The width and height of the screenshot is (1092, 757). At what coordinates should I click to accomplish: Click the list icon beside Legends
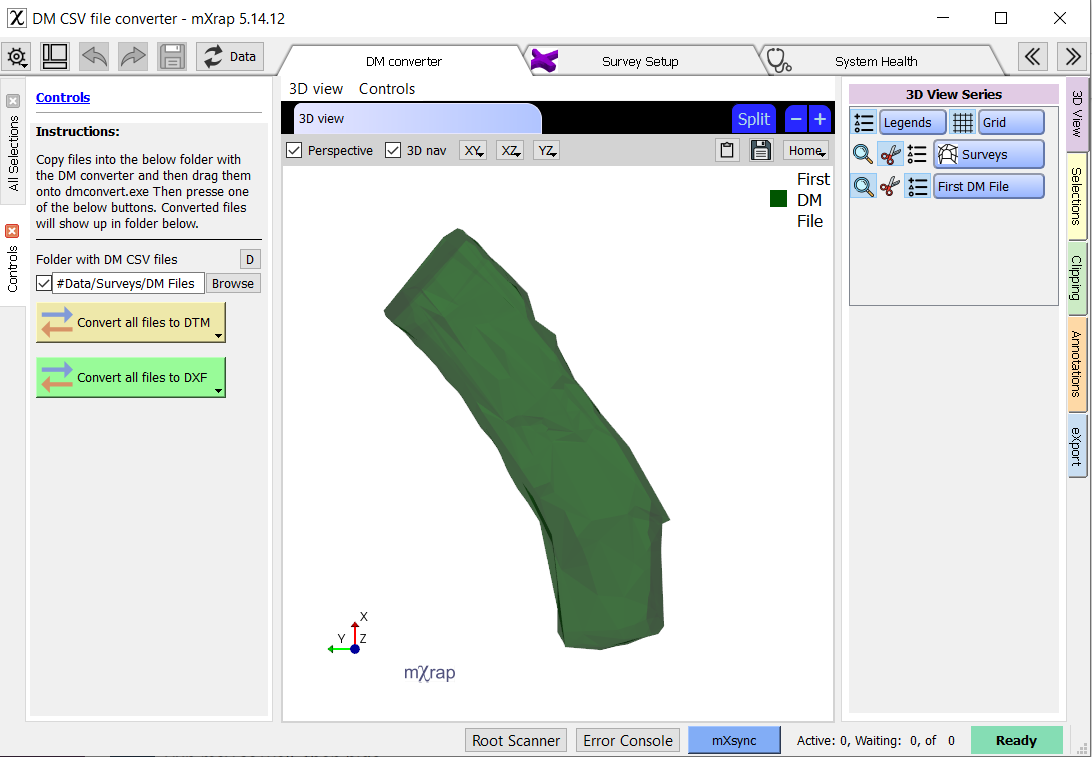[864, 123]
